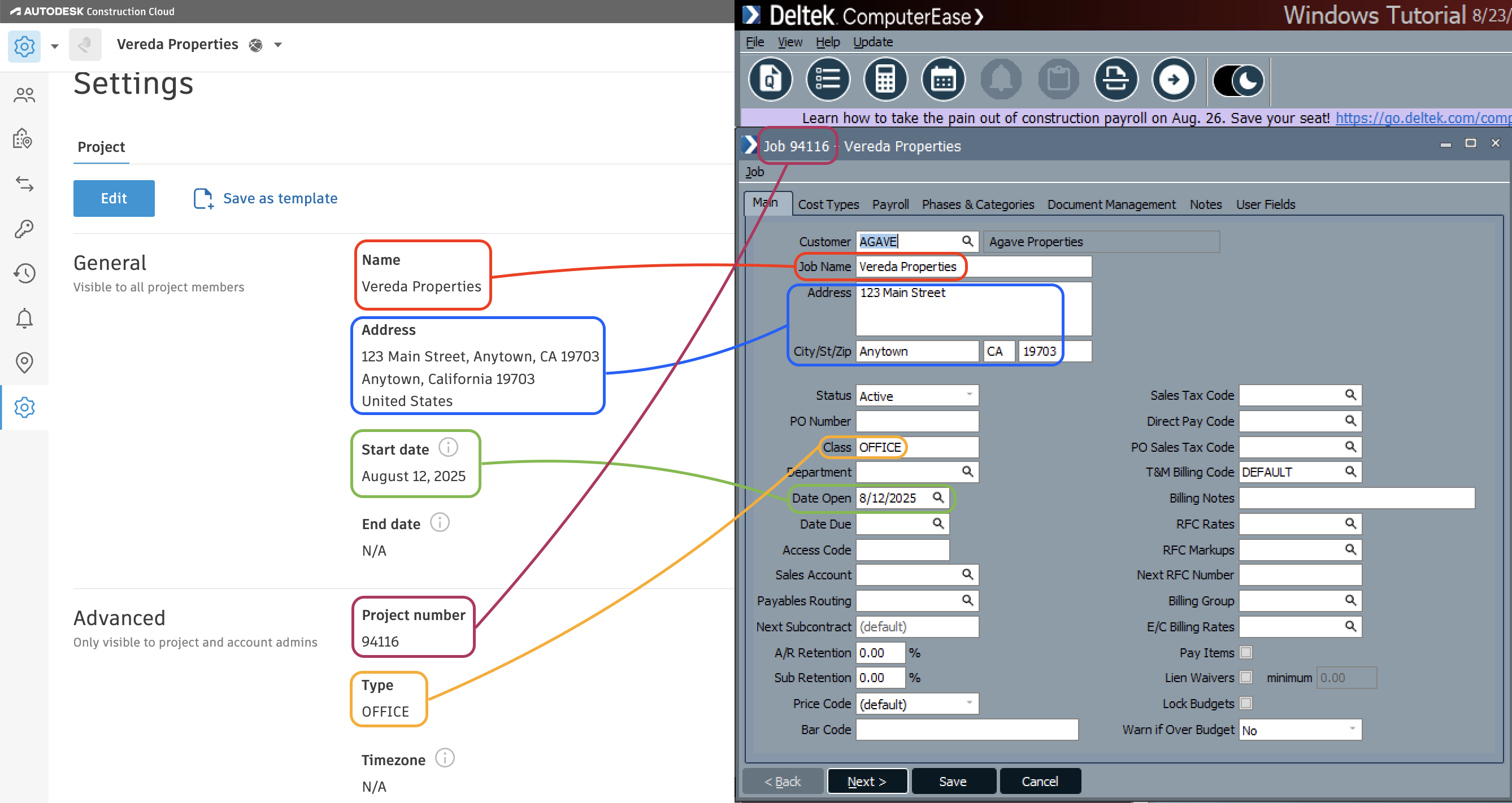This screenshot has width=1512, height=803.
Task: Open the Date Open lookup magnifier
Action: click(938, 498)
